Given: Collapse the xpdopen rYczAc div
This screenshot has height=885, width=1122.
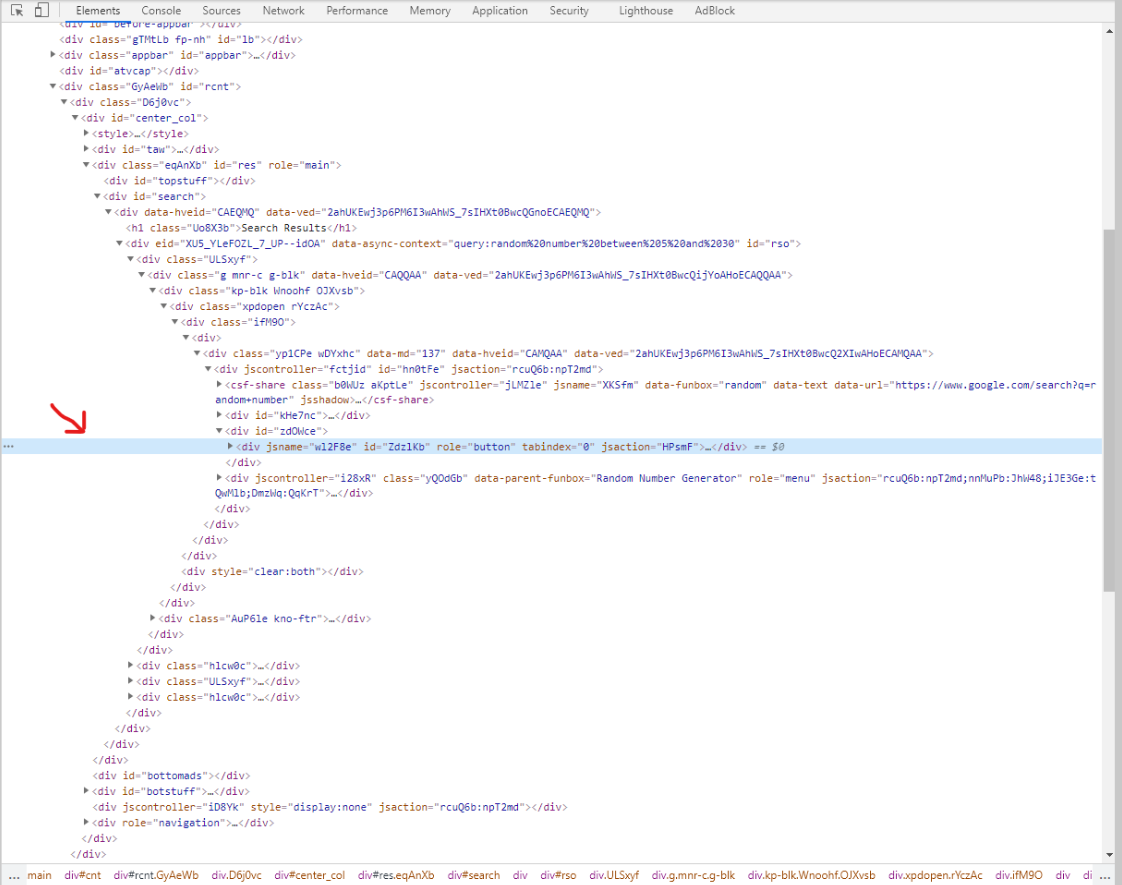Looking at the screenshot, I should [x=164, y=306].
